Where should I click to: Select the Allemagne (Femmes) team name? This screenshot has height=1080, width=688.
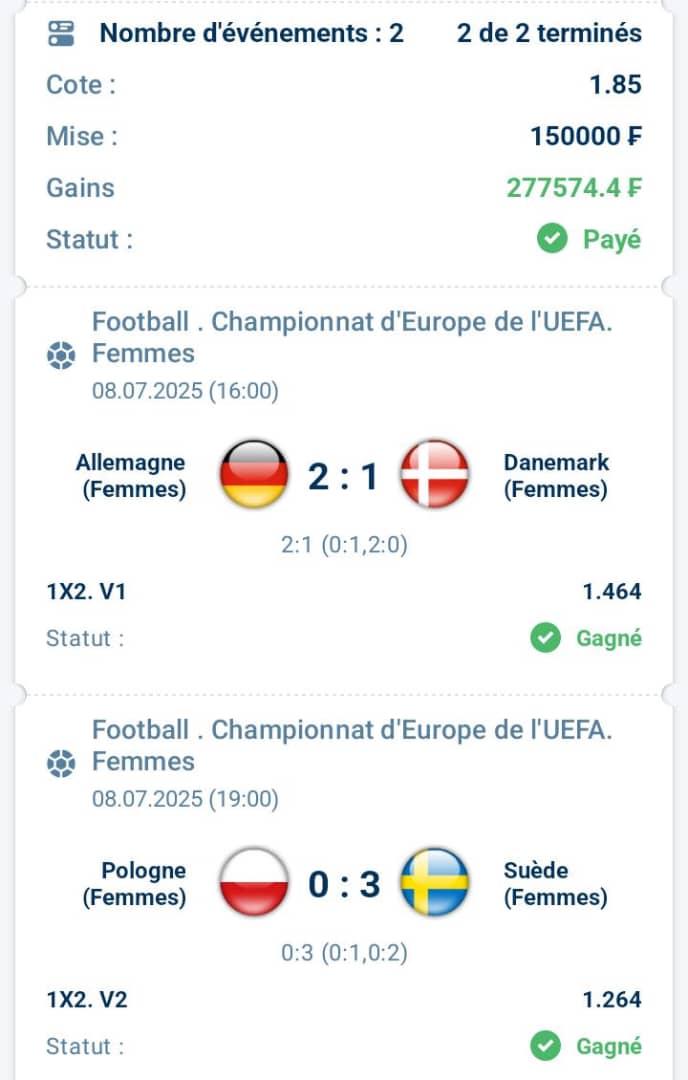131,475
